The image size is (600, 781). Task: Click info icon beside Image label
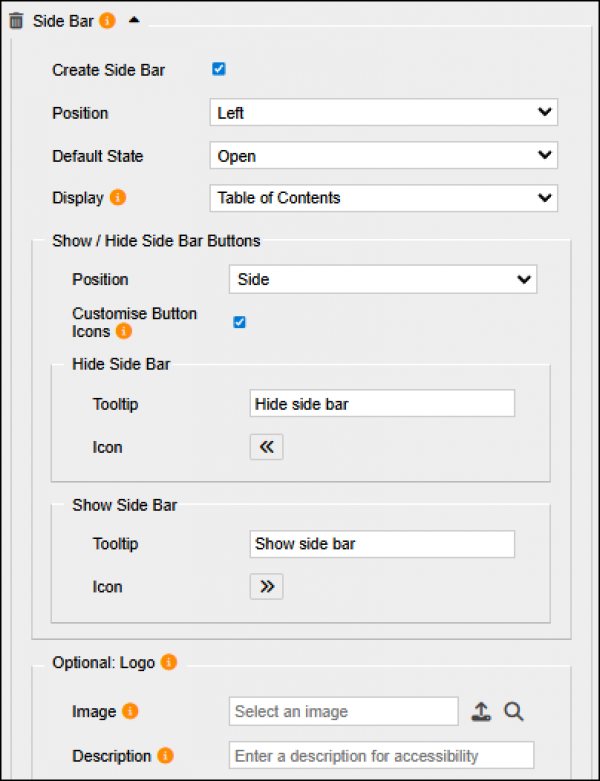point(130,712)
